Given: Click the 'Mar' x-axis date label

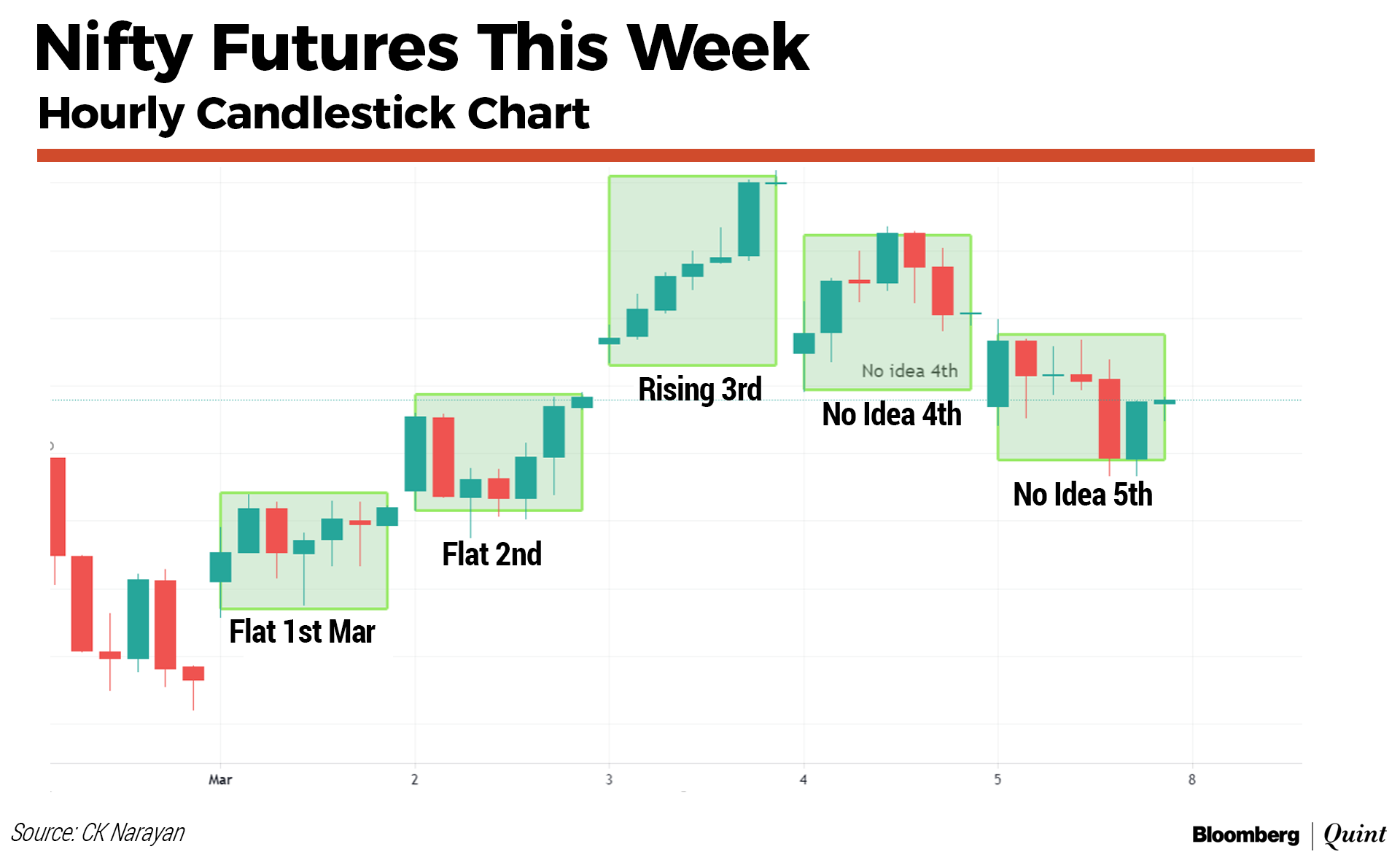Looking at the screenshot, I should (220, 780).
